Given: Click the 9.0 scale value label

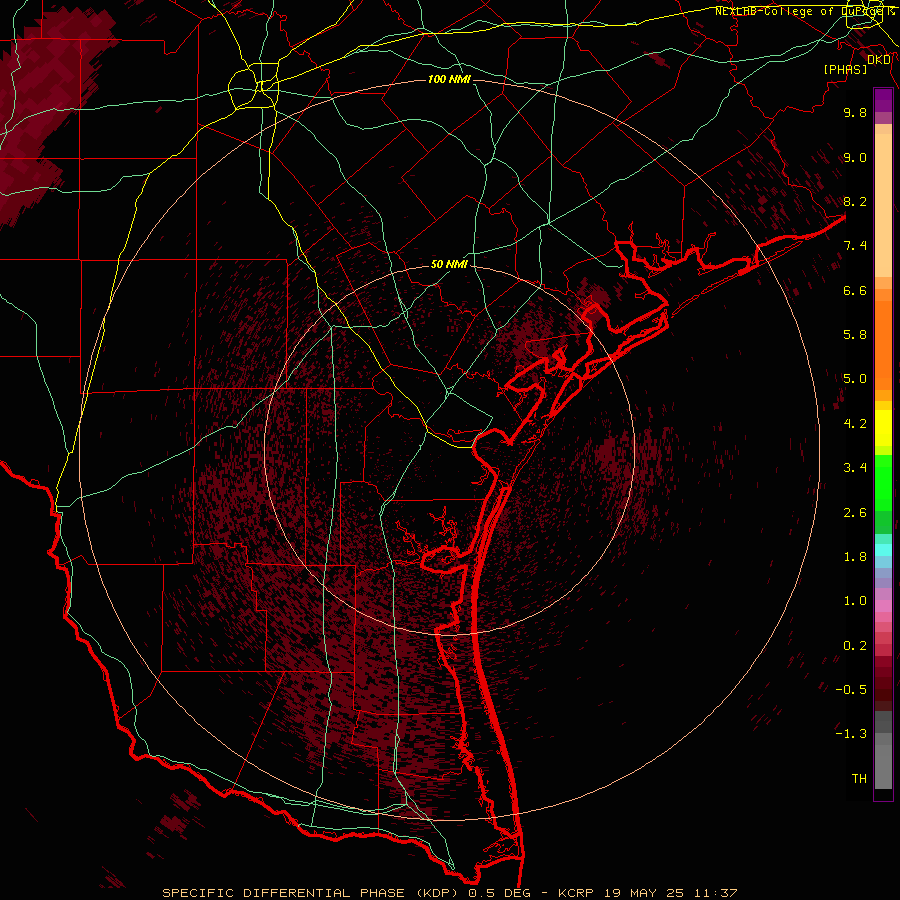Looking at the screenshot, I should pyautogui.click(x=855, y=157).
